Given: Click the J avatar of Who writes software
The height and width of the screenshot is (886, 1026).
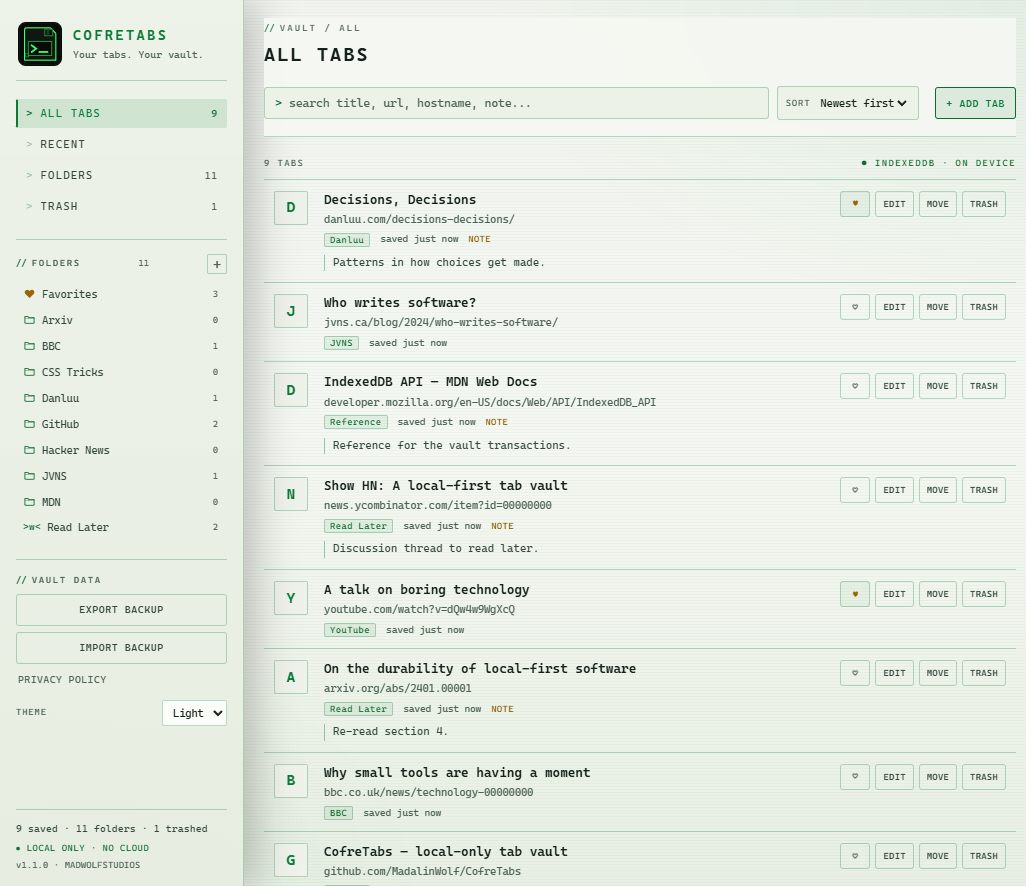Looking at the screenshot, I should point(291,311).
